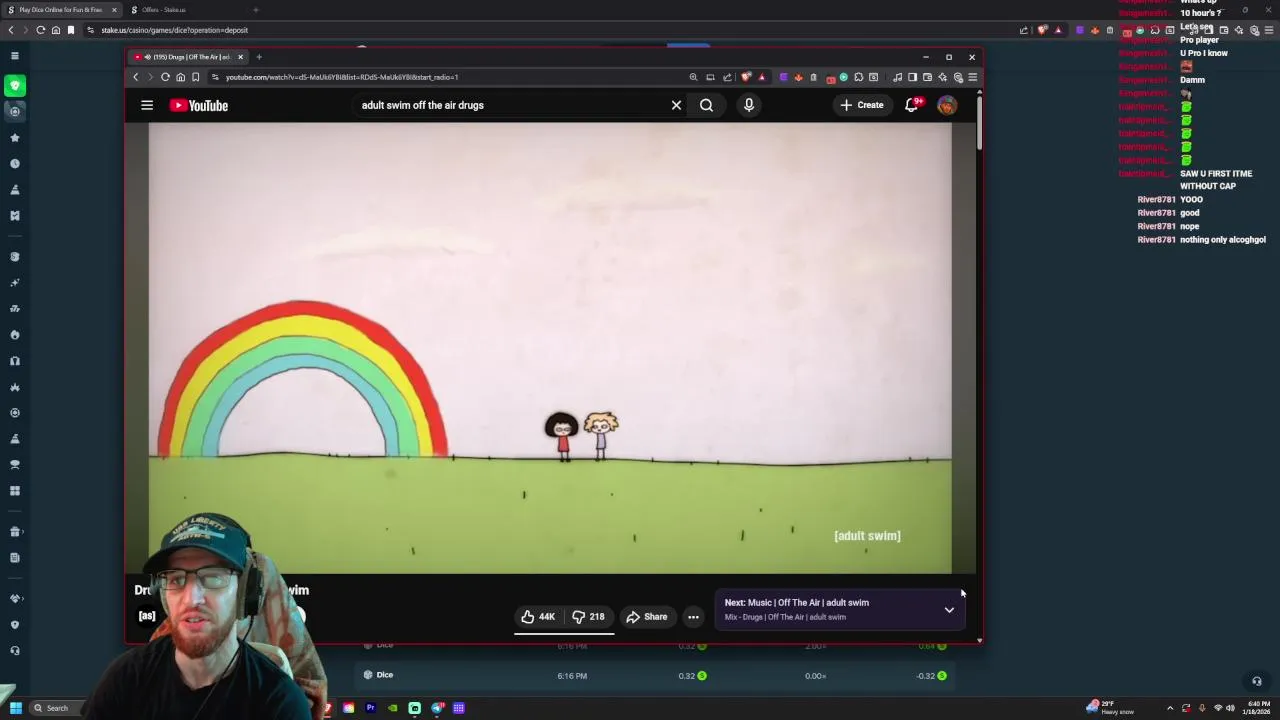The height and width of the screenshot is (720, 1280).
Task: Click the green shield icon in Stake sidebar
Action: [x=14, y=86]
